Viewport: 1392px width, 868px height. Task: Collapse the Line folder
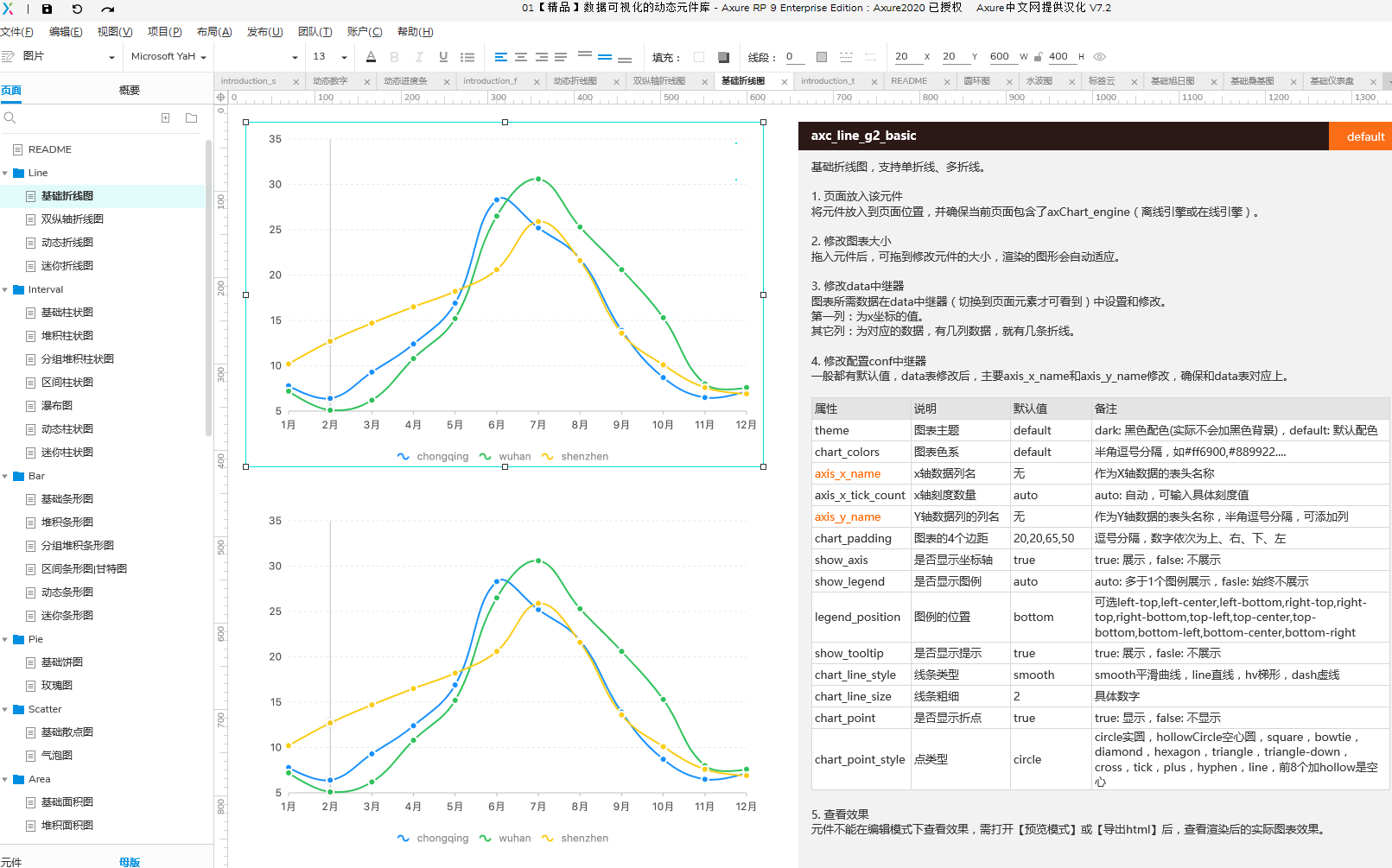click(x=5, y=173)
